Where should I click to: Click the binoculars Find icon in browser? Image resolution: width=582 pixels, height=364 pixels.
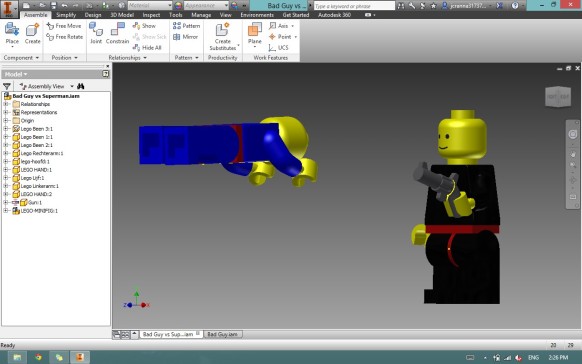pyautogui.click(x=81, y=86)
